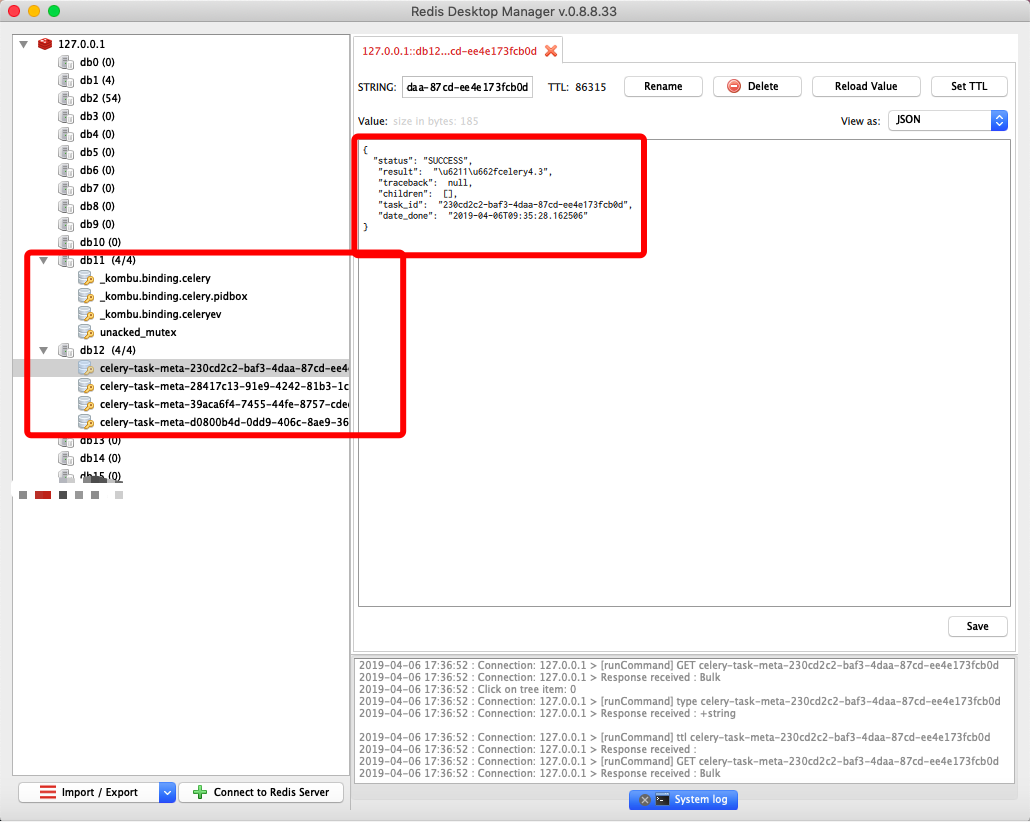Click log line 'Click on tree item: 0'
This screenshot has width=1030, height=822.
[467, 689]
